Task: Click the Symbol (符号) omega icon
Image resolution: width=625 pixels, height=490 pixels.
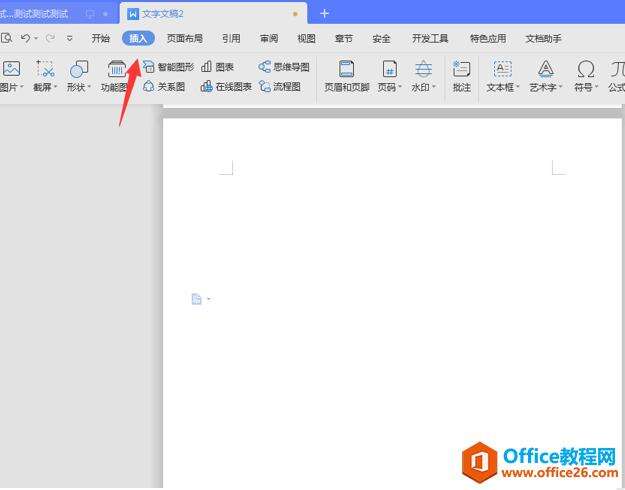Action: (586, 69)
